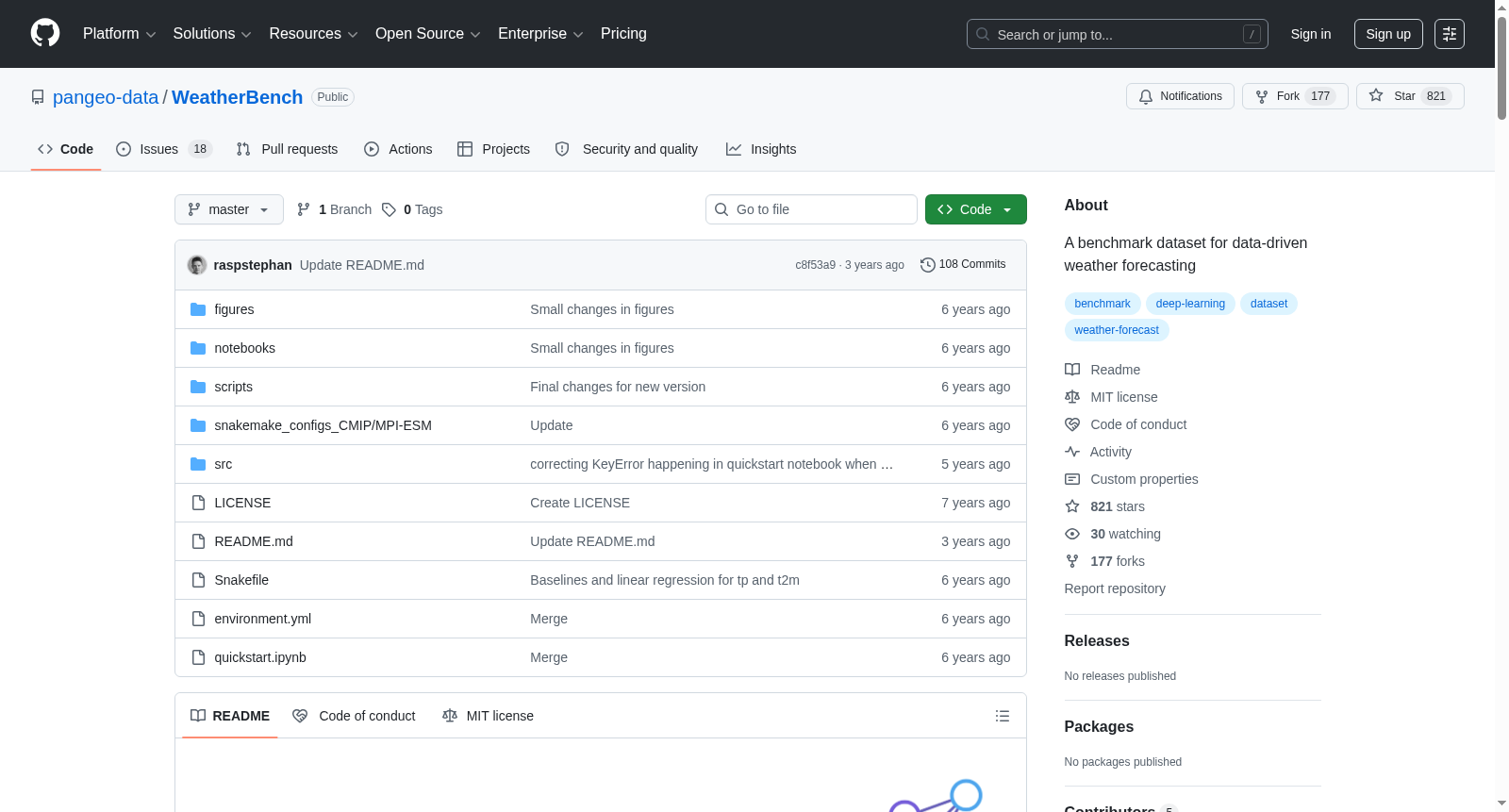Click the benchmark topic tag

pyautogui.click(x=1103, y=304)
